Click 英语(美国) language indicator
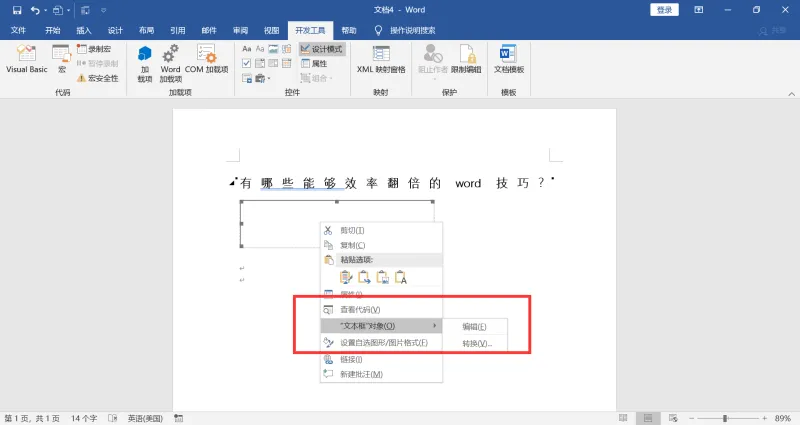This screenshot has height=425, width=800. point(145,418)
